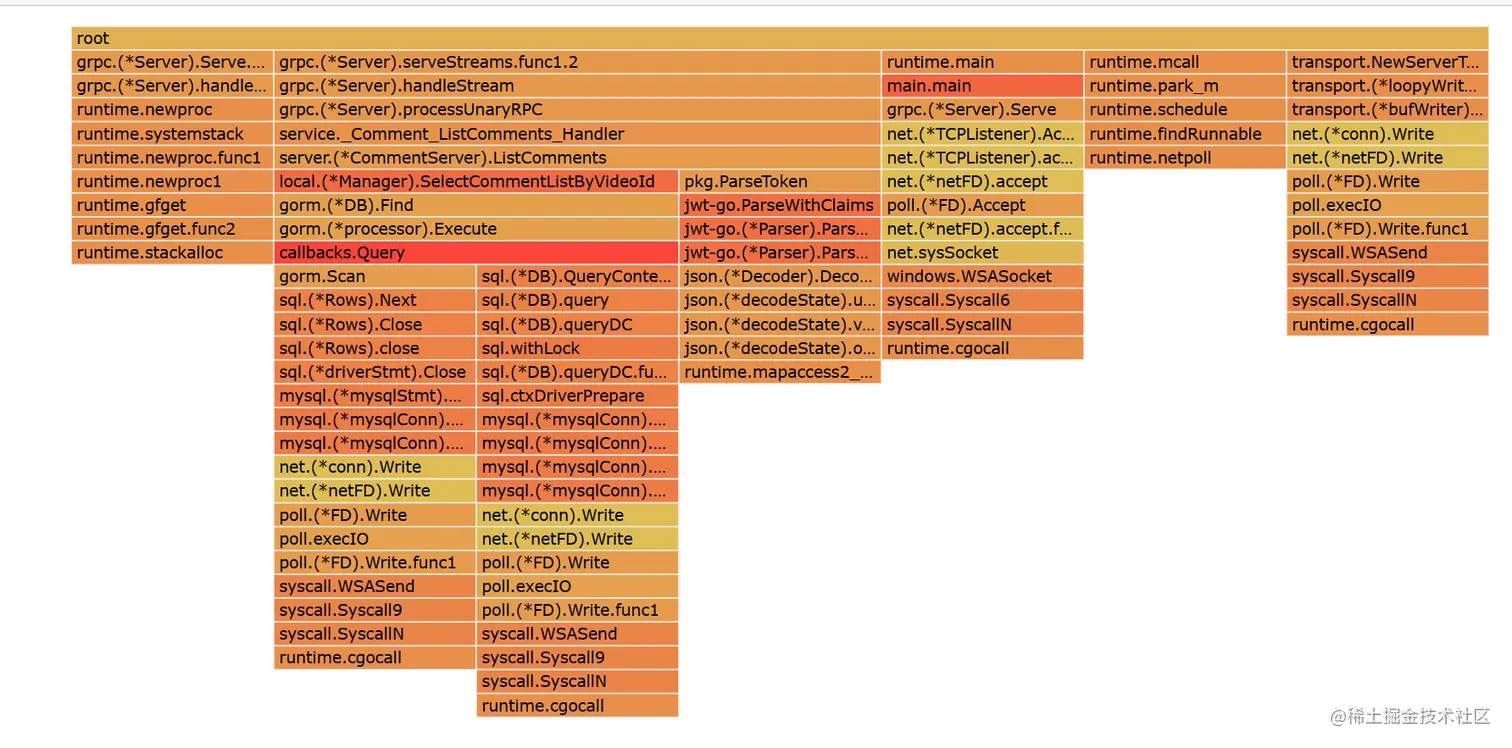Select the net.sysSocket frame
Viewport: 1512px width, 748px height.
point(983,253)
